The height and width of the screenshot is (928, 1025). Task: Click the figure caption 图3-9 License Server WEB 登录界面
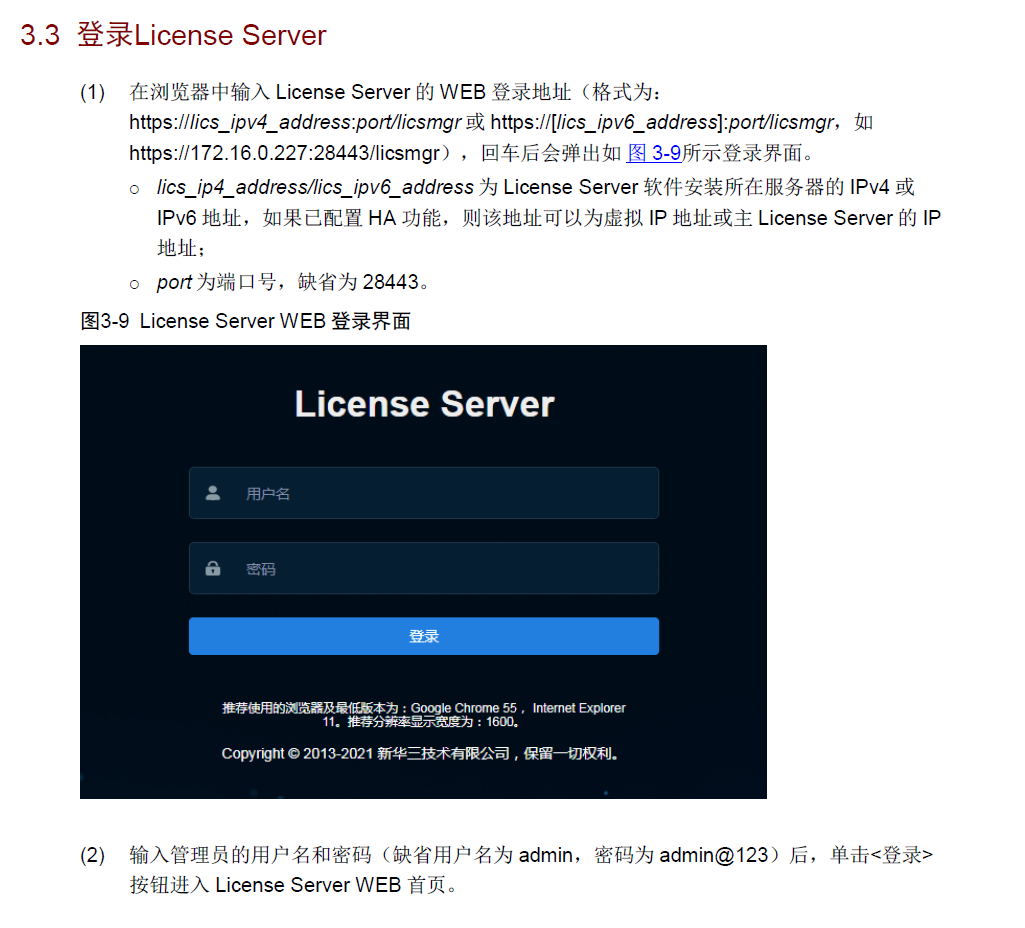point(245,321)
